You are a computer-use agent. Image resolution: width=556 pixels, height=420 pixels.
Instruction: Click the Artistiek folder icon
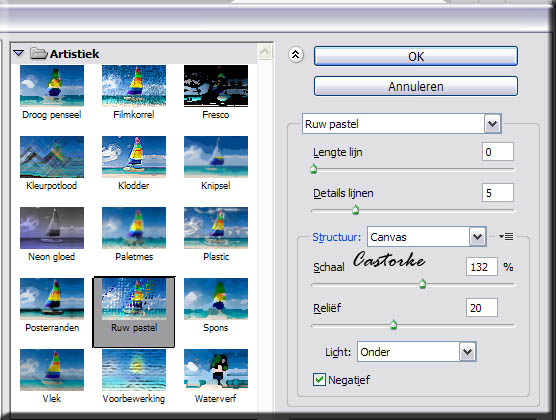39,54
